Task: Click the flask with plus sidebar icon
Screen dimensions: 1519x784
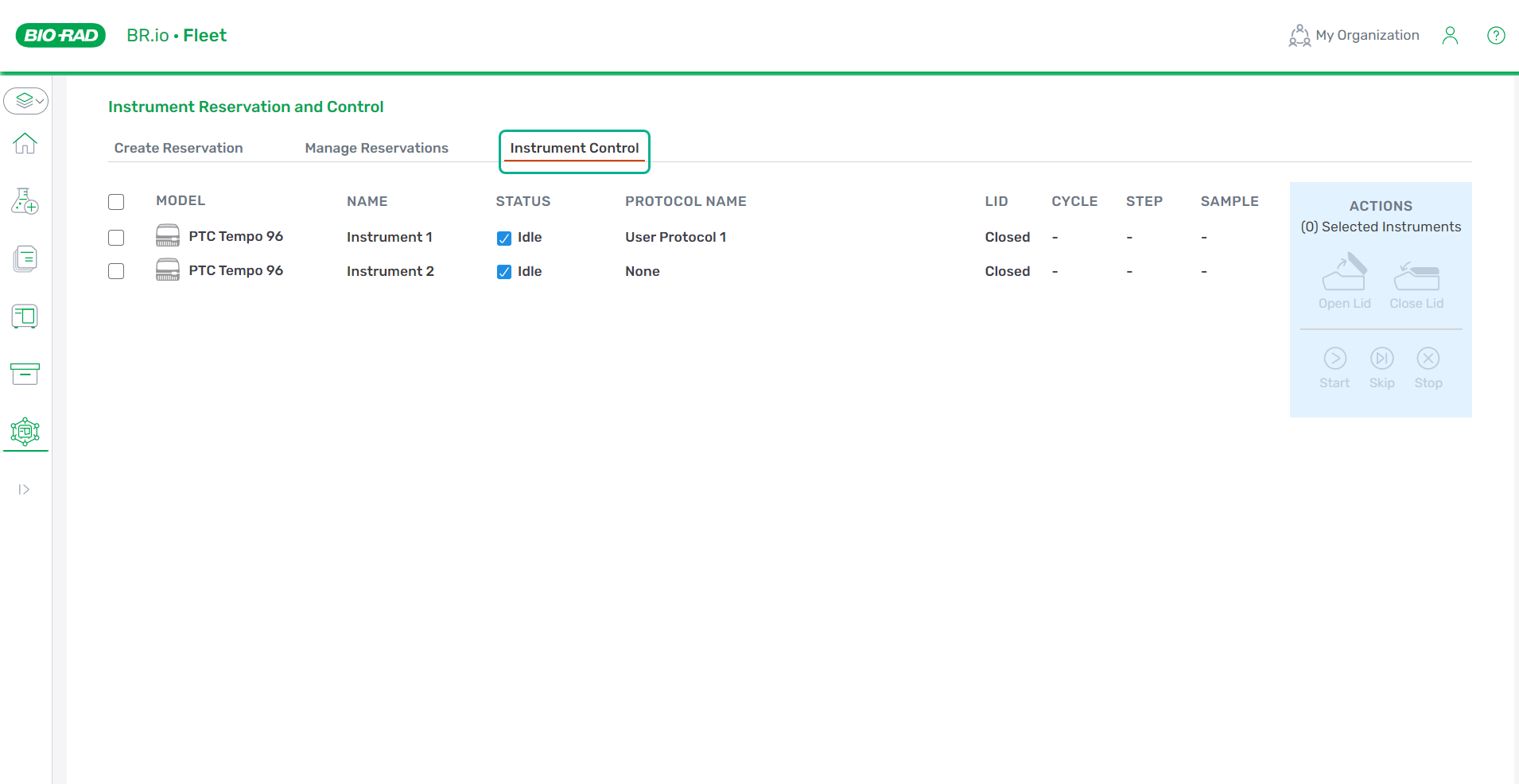Action: [x=25, y=201]
